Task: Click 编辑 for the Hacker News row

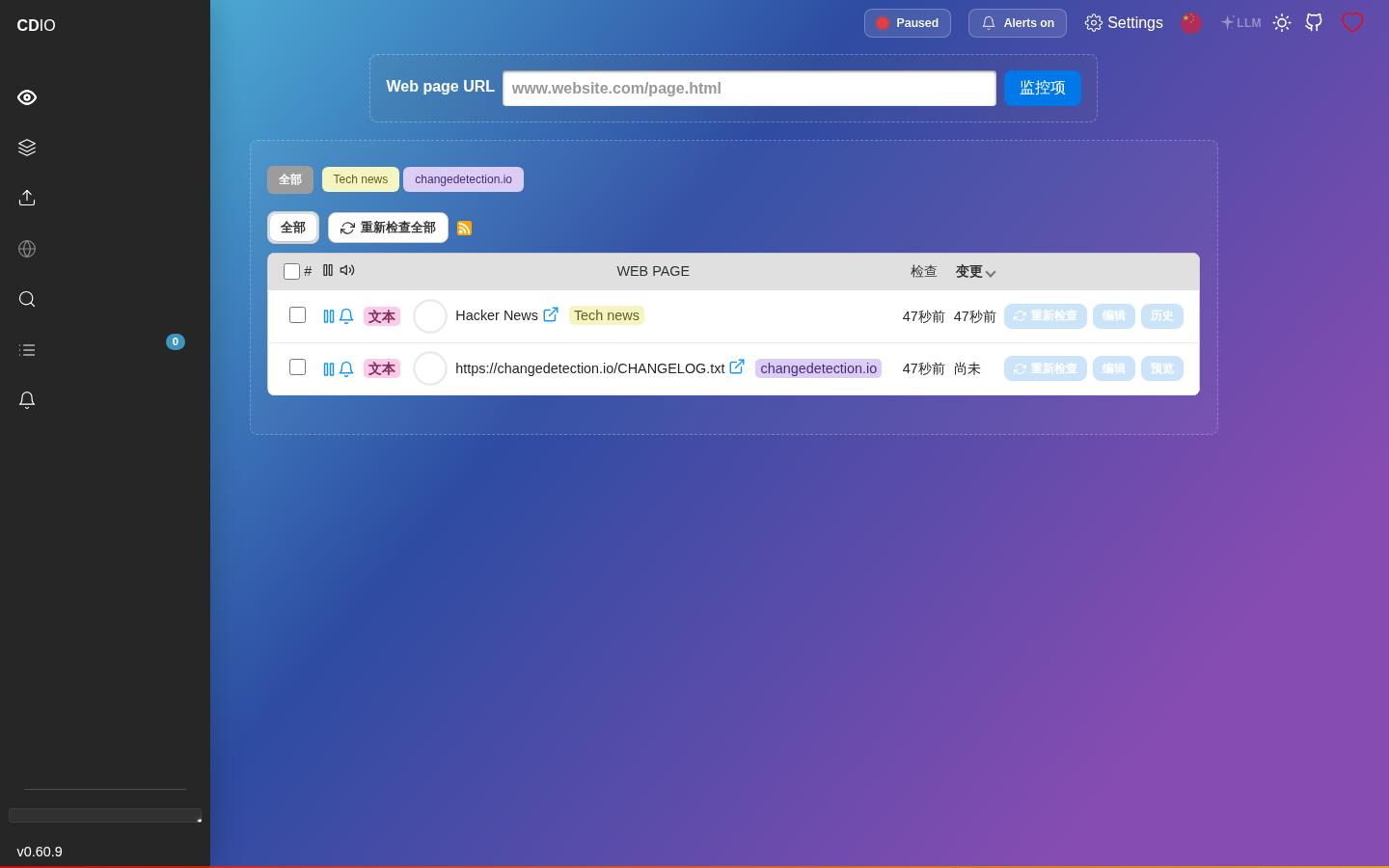Action: [x=1114, y=316]
